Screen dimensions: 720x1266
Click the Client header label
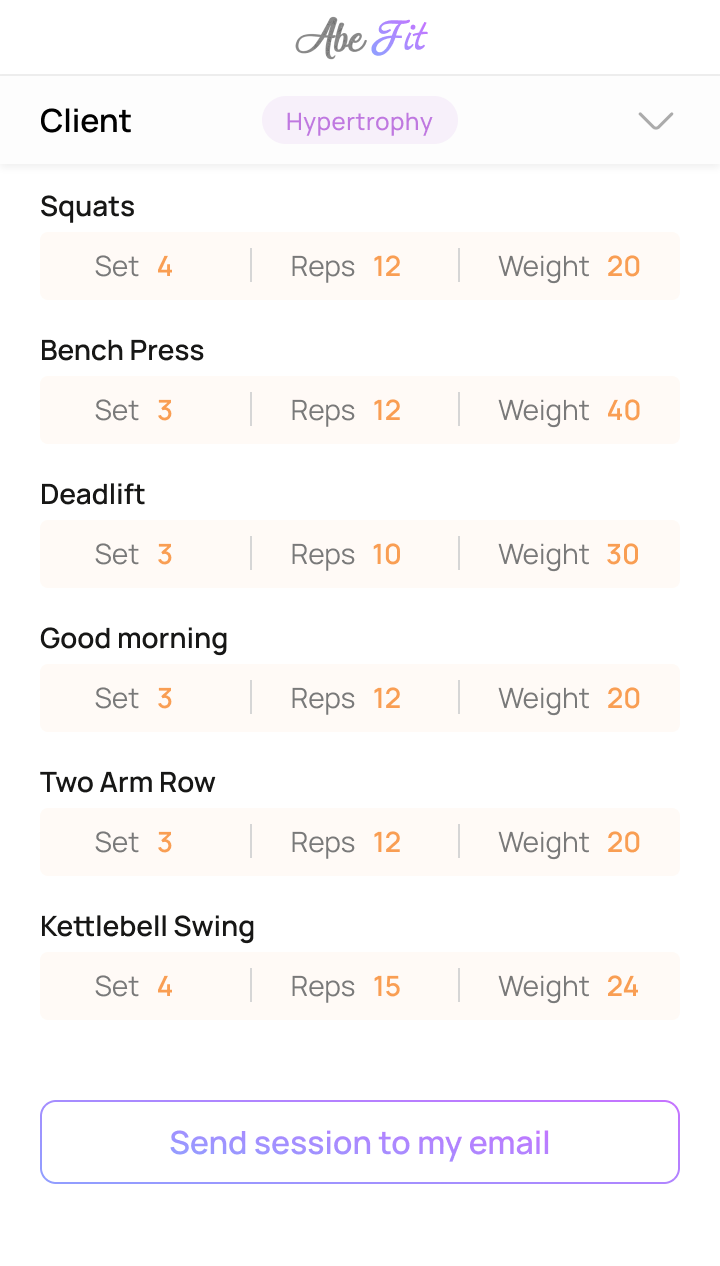(x=86, y=121)
